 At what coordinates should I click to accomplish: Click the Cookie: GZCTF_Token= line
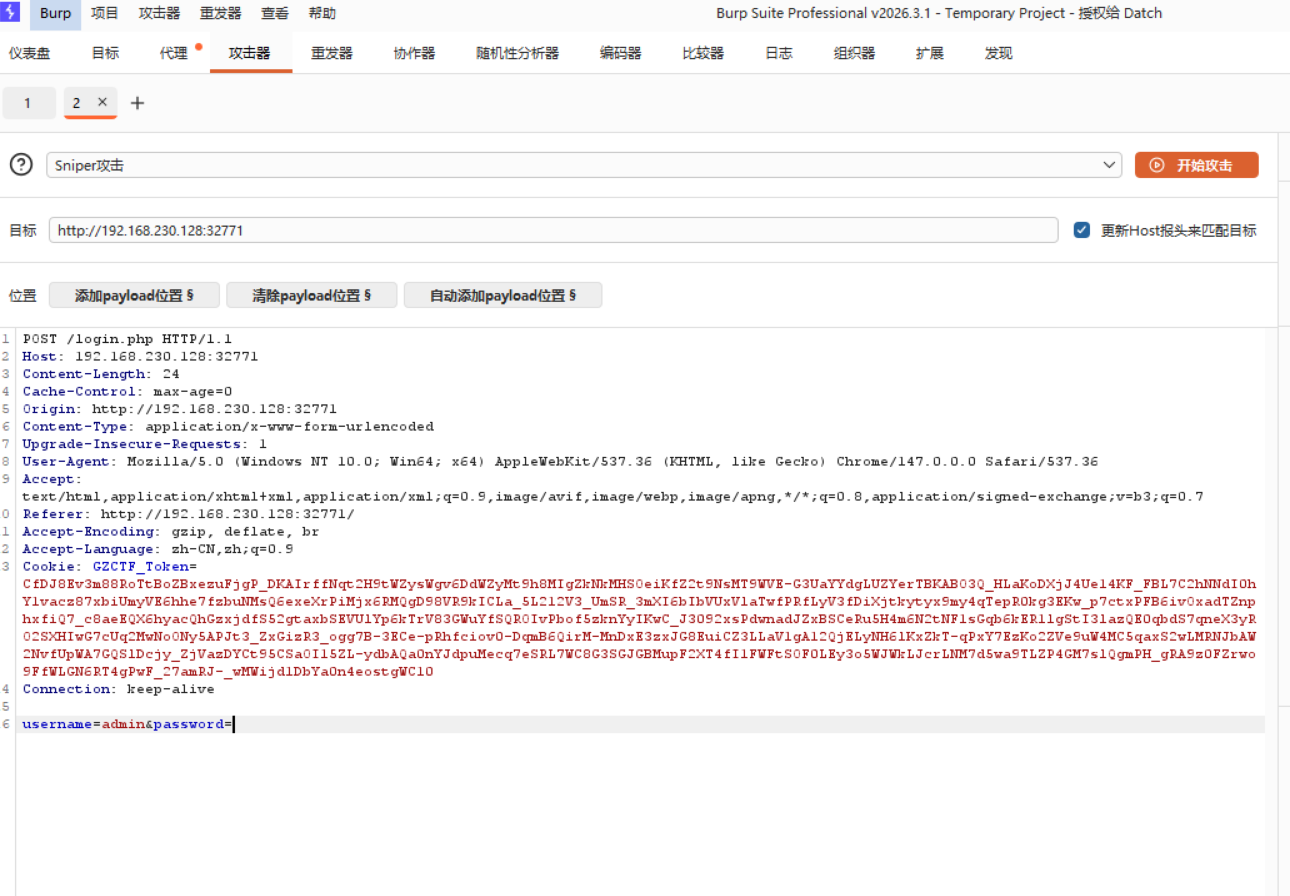[110, 567]
